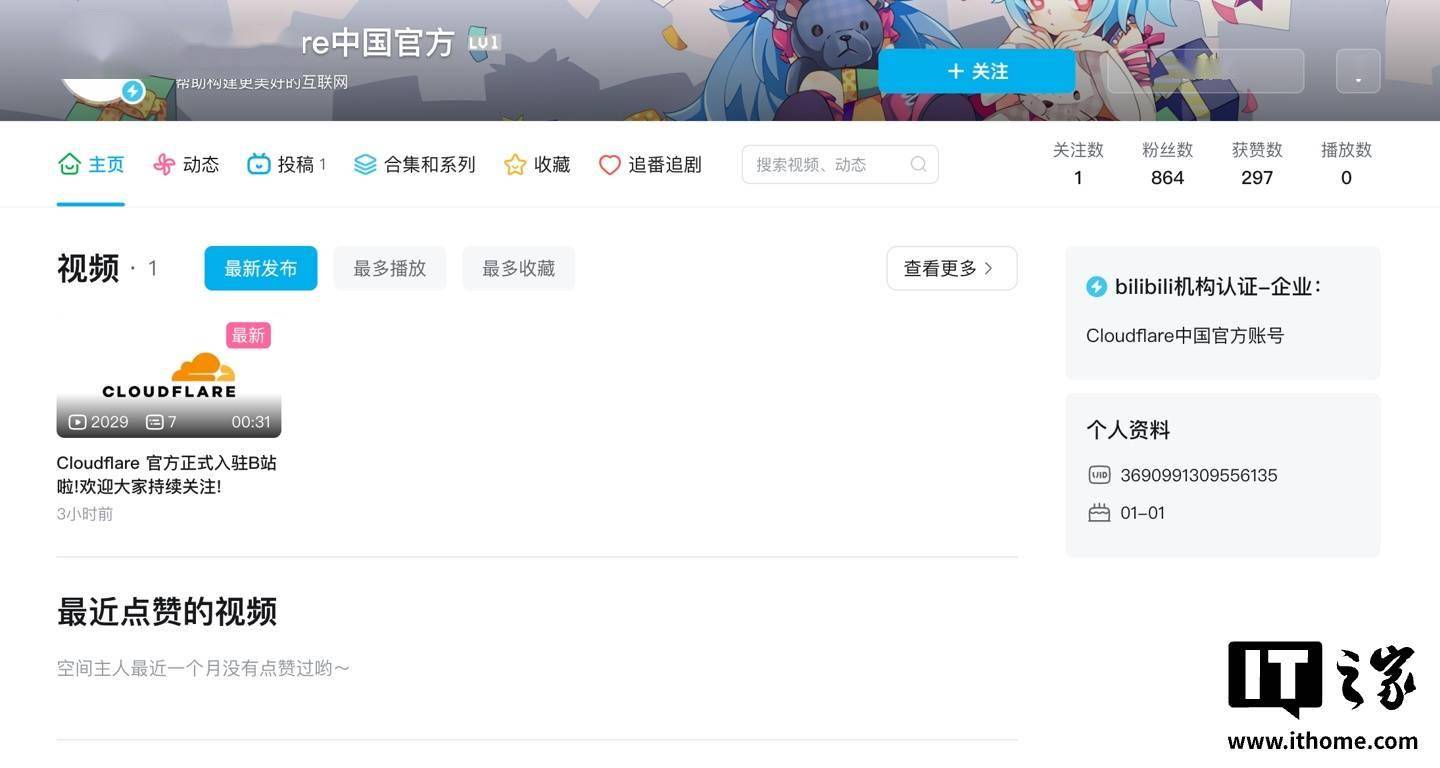1440x768 pixels.
Task: Click the Cloudflare video thumbnail
Action: pyautogui.click(x=169, y=378)
